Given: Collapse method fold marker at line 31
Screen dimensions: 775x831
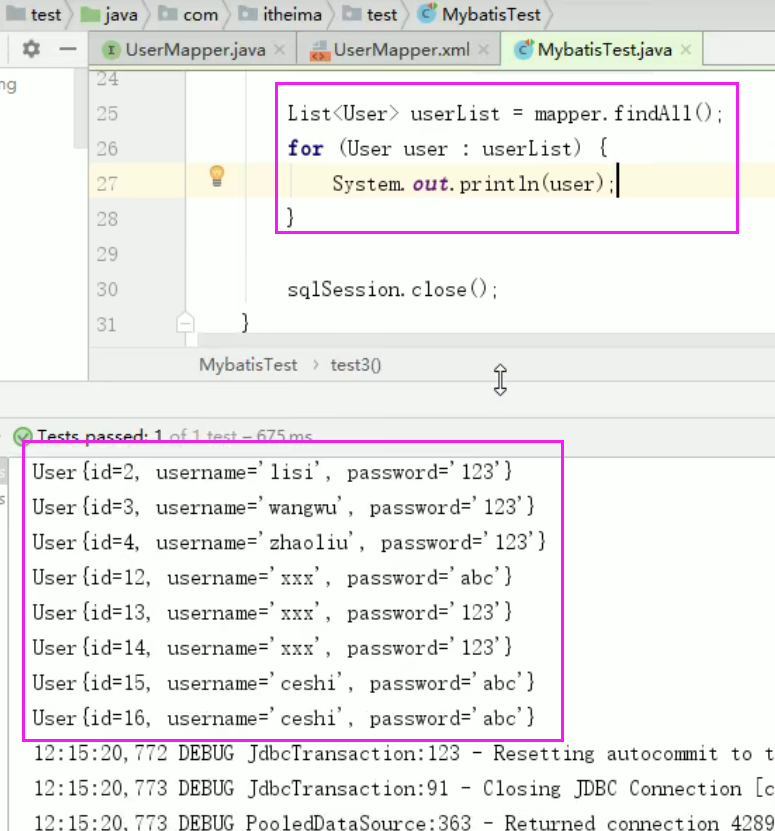Looking at the screenshot, I should (x=185, y=323).
